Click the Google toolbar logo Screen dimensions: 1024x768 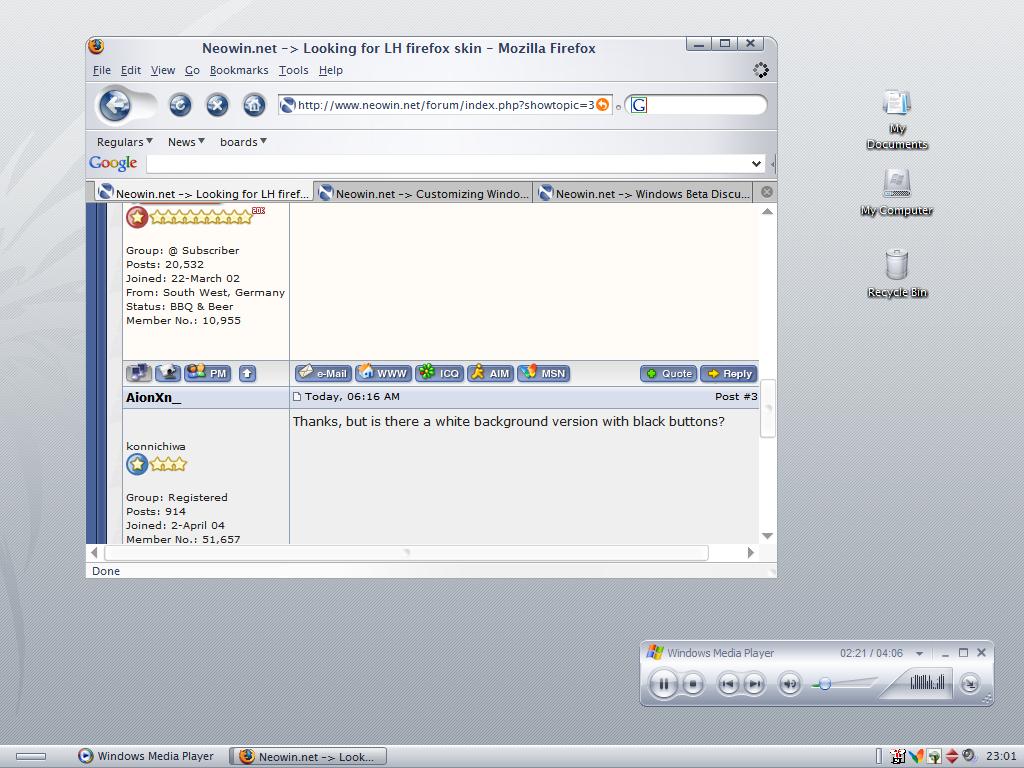pos(113,163)
